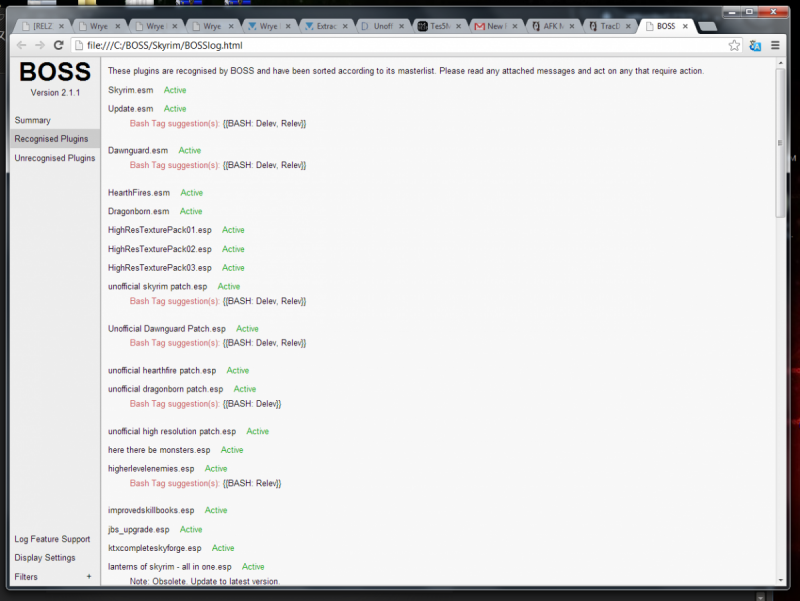Close the Tes5M tab
This screenshot has height=601, width=800.
(459, 26)
